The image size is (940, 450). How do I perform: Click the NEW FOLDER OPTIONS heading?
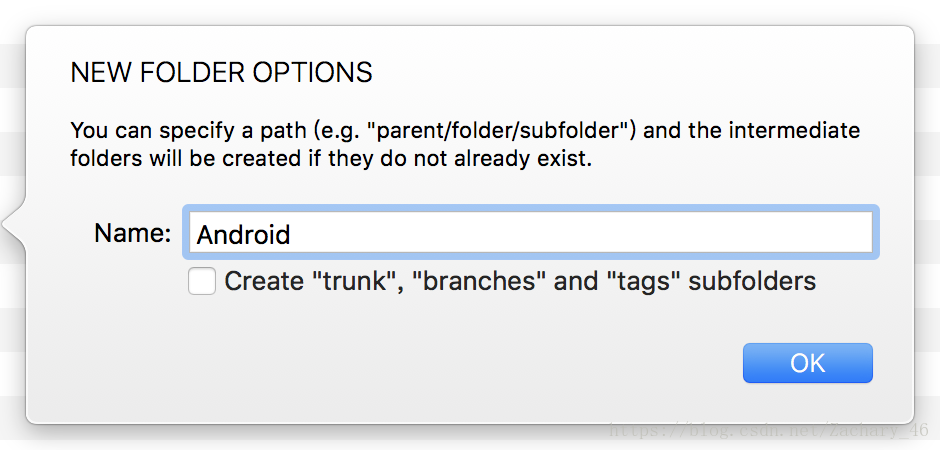tap(221, 73)
